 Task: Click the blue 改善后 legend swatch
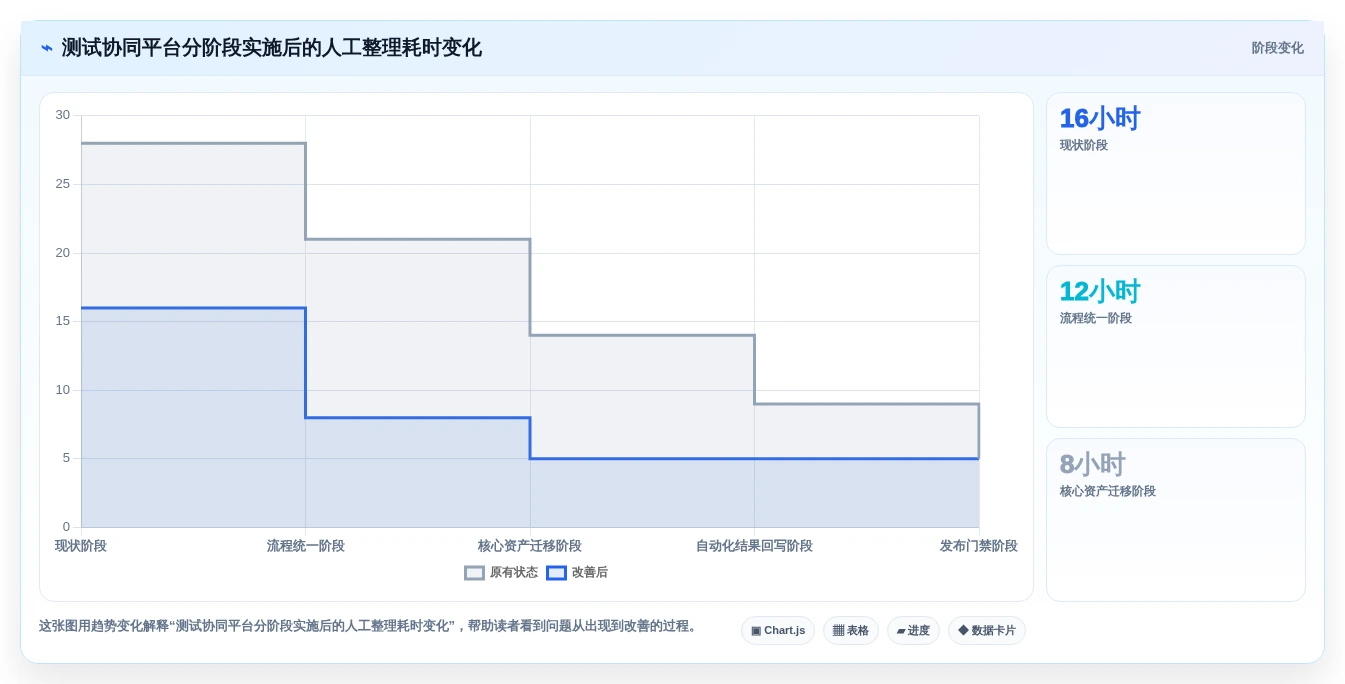tap(556, 573)
